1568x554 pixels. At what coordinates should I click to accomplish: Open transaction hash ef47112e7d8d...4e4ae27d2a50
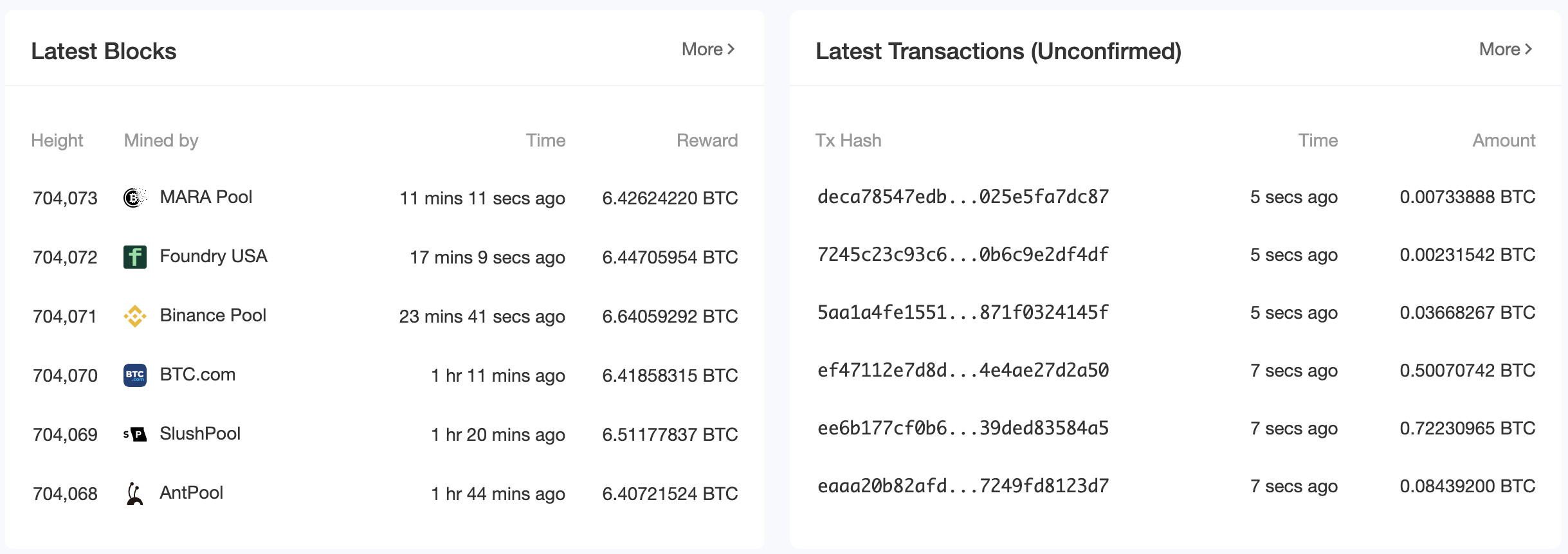click(963, 370)
